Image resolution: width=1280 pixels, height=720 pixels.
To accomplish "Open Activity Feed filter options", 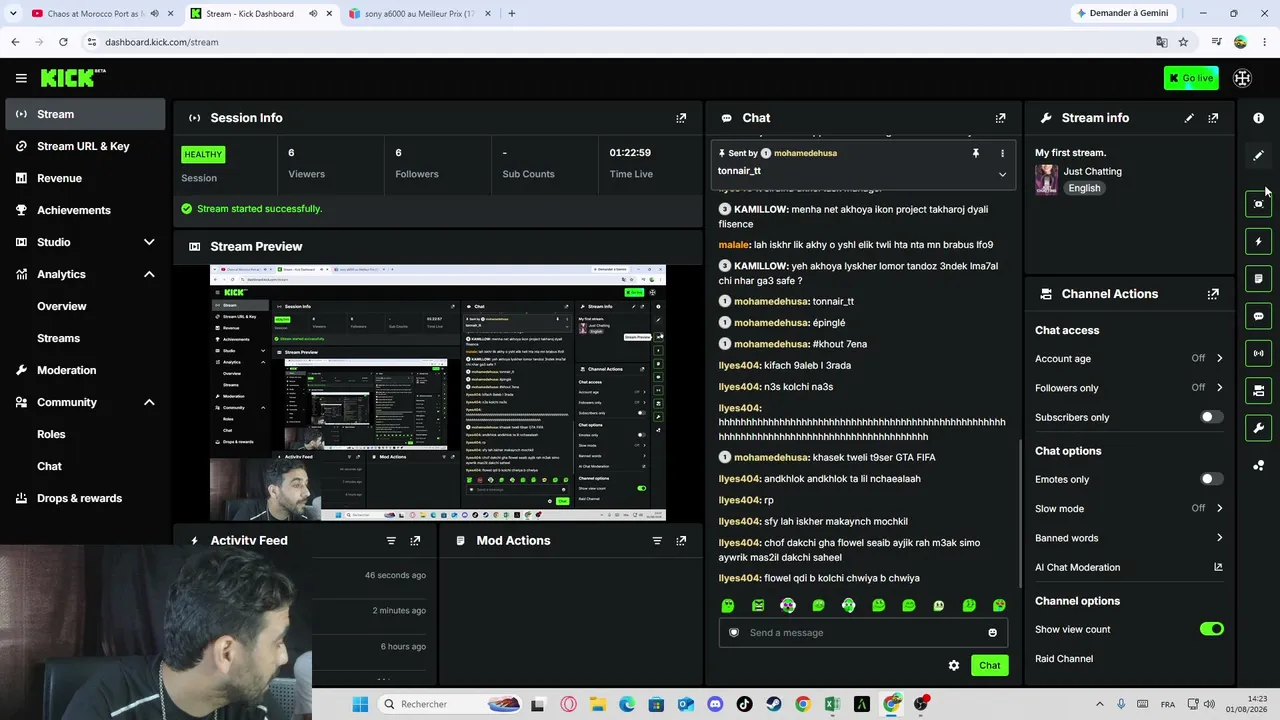I will coord(391,541).
